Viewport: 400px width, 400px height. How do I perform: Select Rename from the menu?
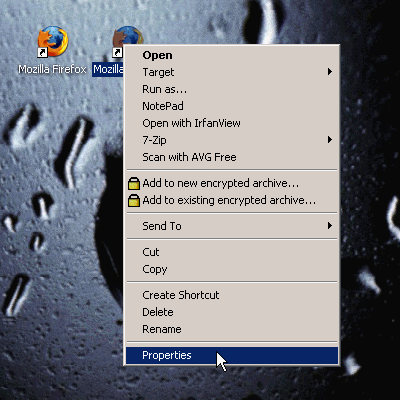tap(232, 329)
